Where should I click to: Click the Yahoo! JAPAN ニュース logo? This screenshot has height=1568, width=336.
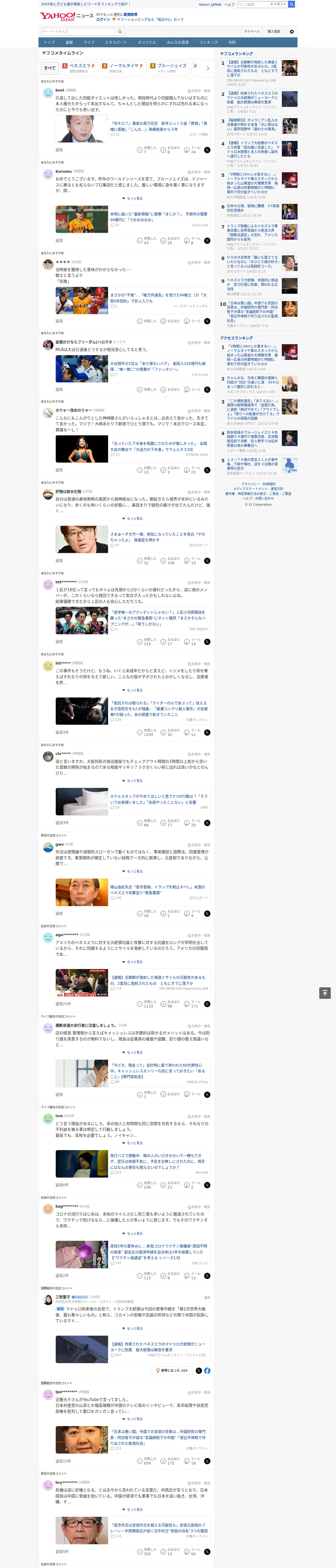(x=66, y=16)
